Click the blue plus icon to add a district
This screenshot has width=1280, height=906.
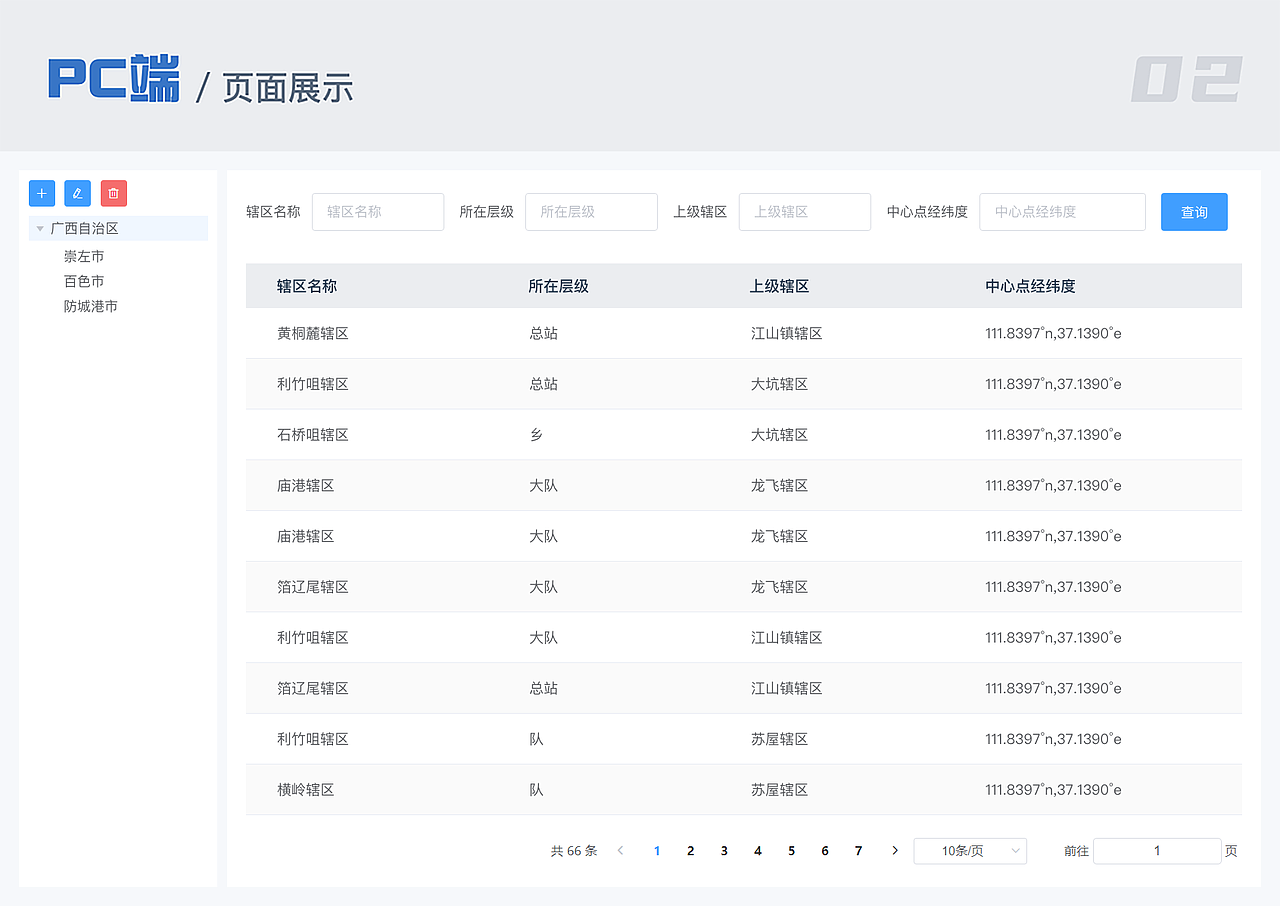pos(41,193)
